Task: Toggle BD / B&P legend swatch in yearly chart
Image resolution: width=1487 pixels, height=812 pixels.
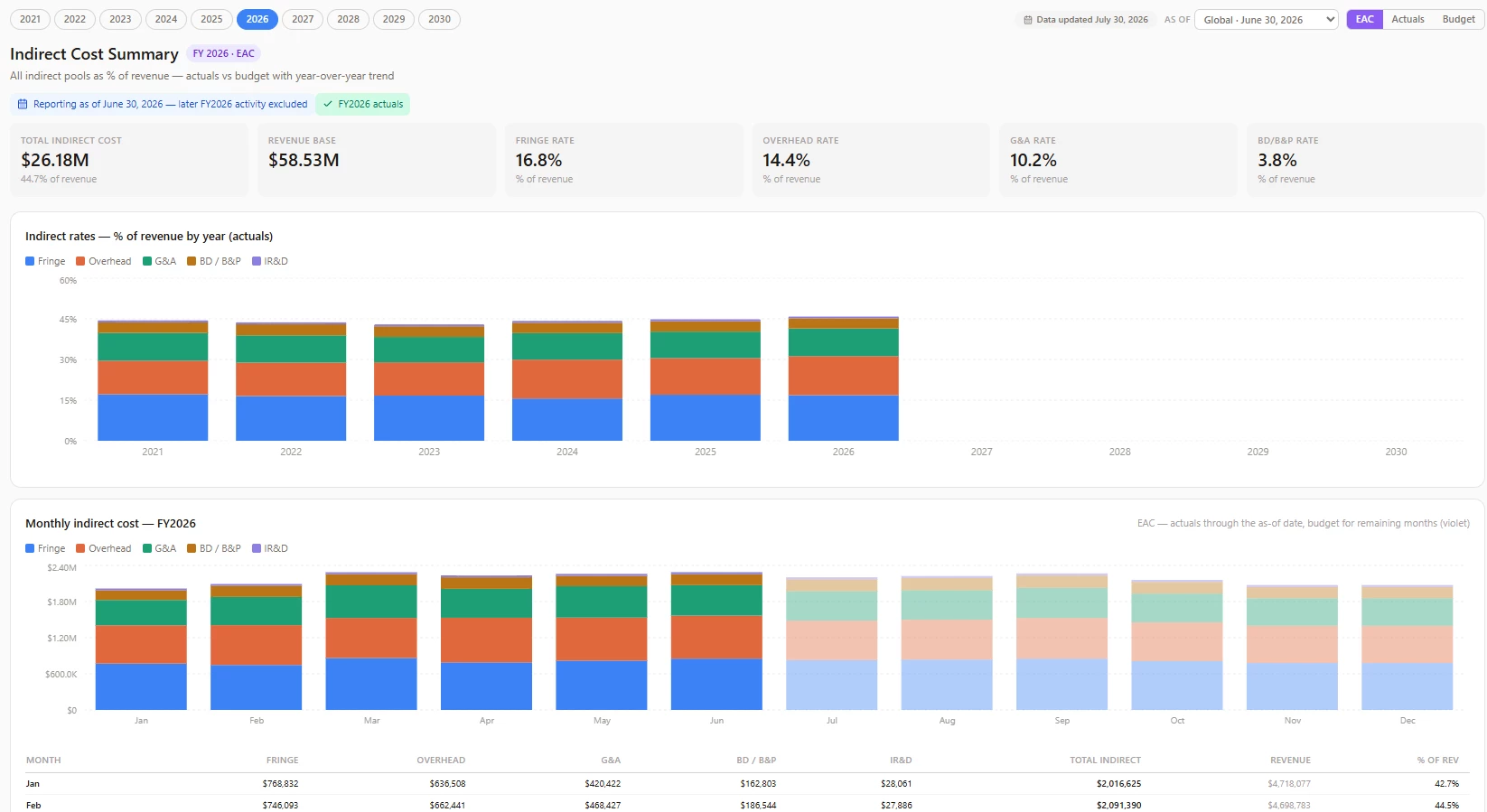Action: (x=192, y=261)
